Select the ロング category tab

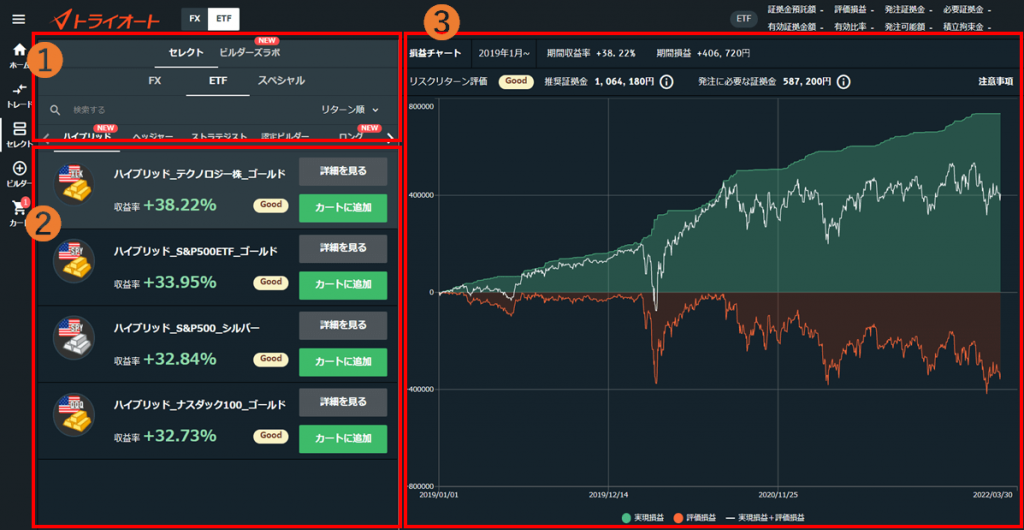(351, 136)
